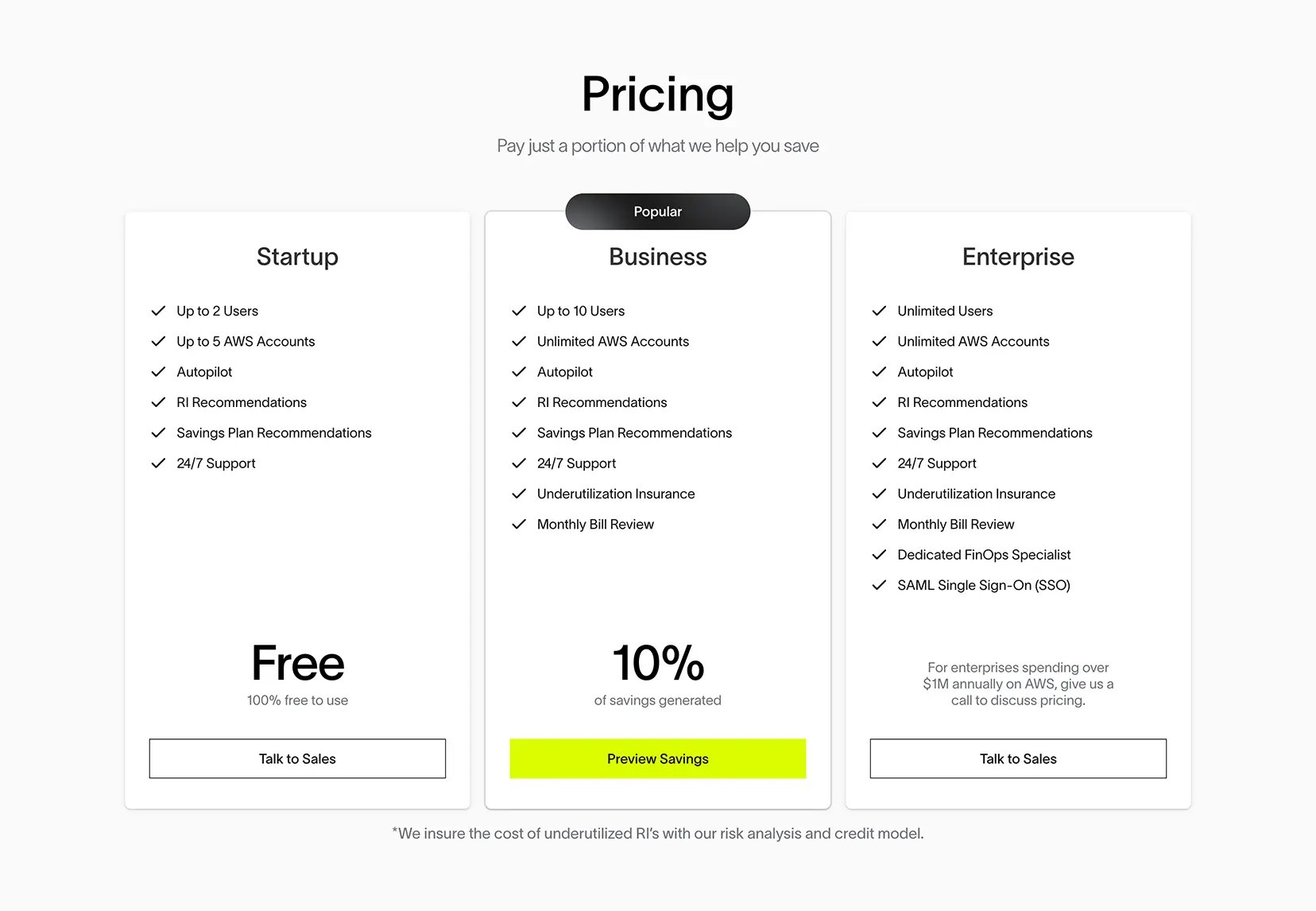Click the checkmark beside 24/7 Support in Startup
Image resolution: width=1316 pixels, height=911 pixels.
[x=158, y=463]
